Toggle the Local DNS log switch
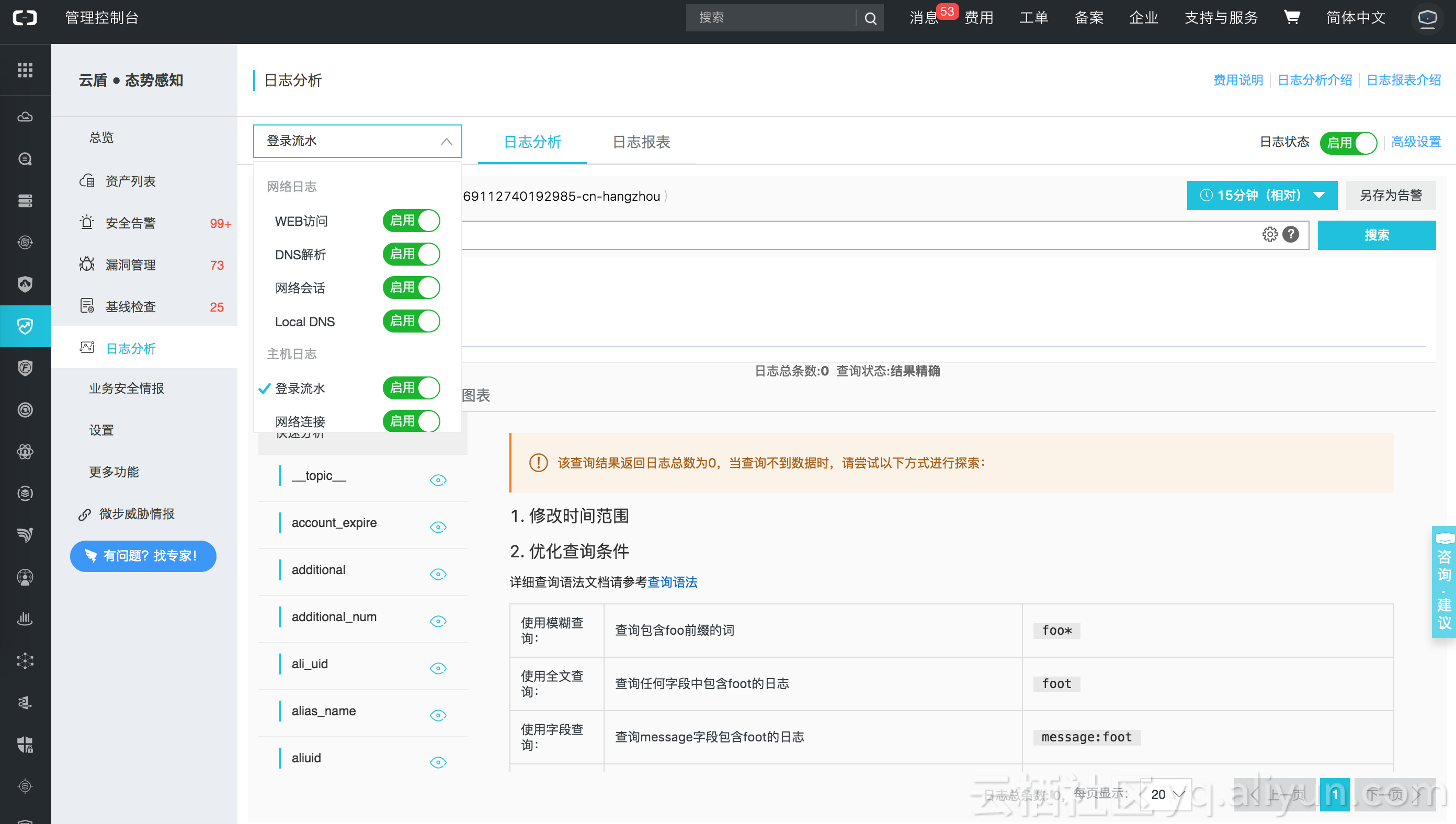Viewport: 1456px width, 824px height. [x=411, y=321]
